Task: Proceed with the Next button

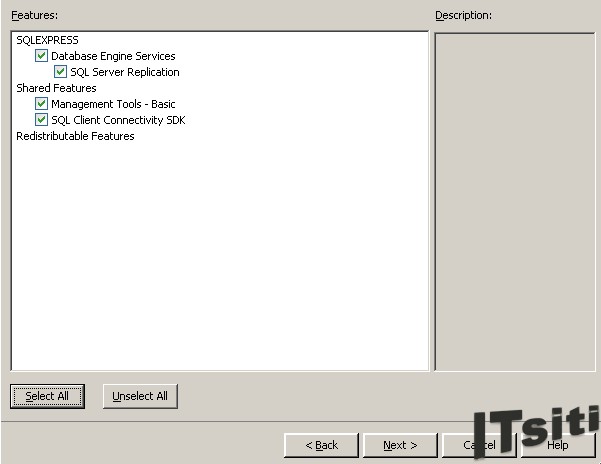Action: [x=400, y=445]
